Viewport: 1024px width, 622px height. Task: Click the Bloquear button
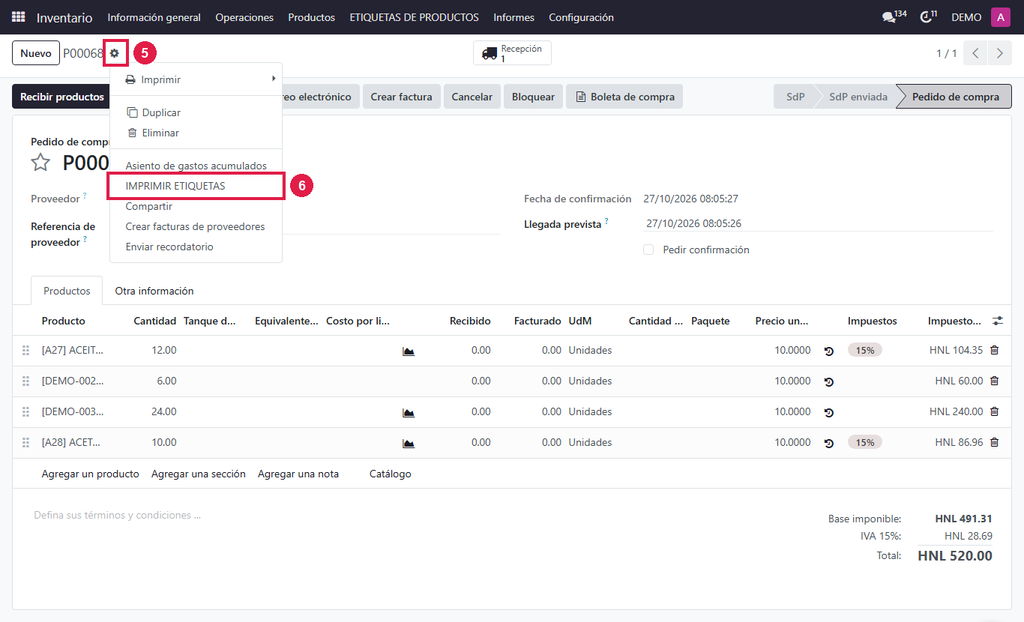533,97
